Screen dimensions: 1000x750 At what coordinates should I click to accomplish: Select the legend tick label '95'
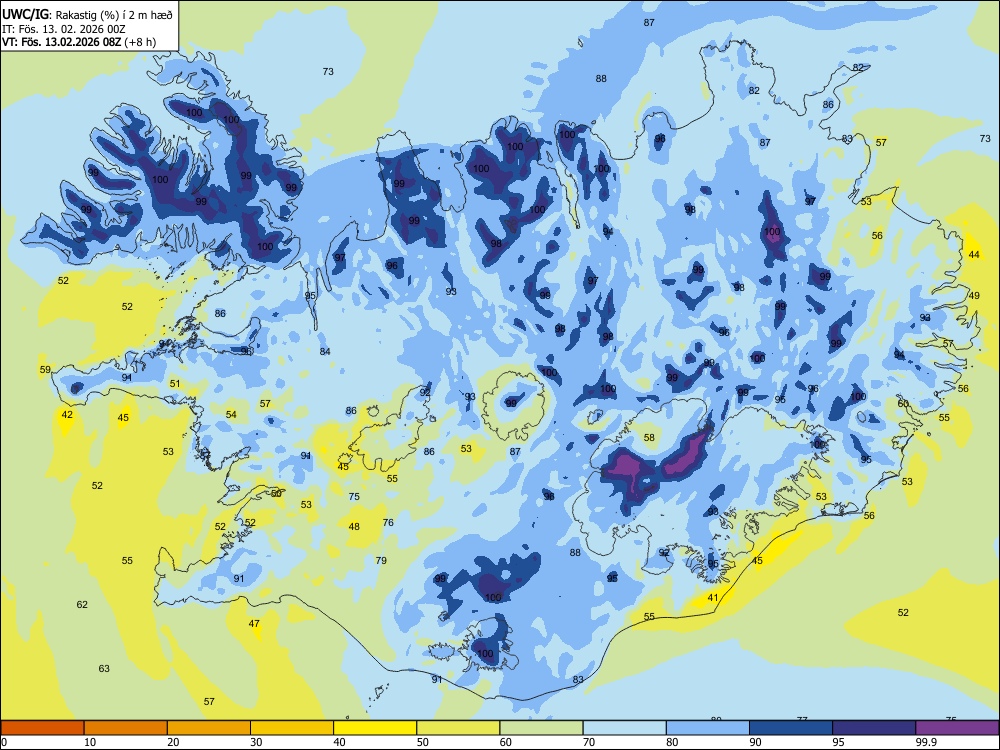(838, 742)
